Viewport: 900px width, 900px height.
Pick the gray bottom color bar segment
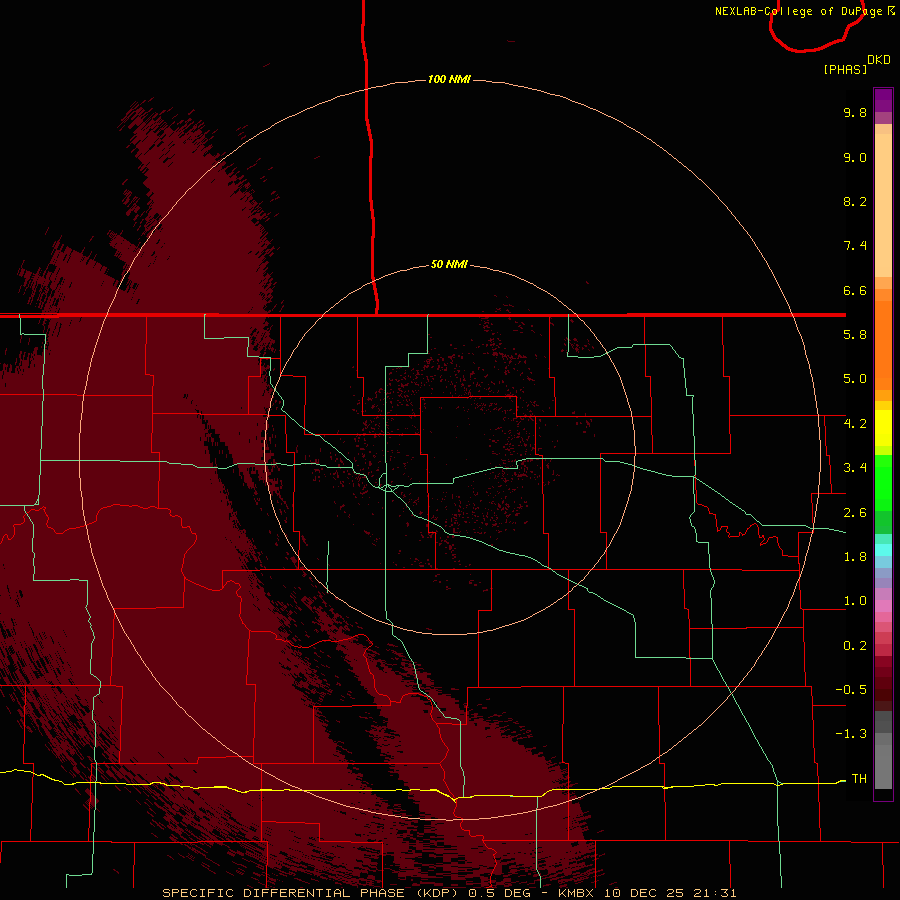pyautogui.click(x=883, y=766)
